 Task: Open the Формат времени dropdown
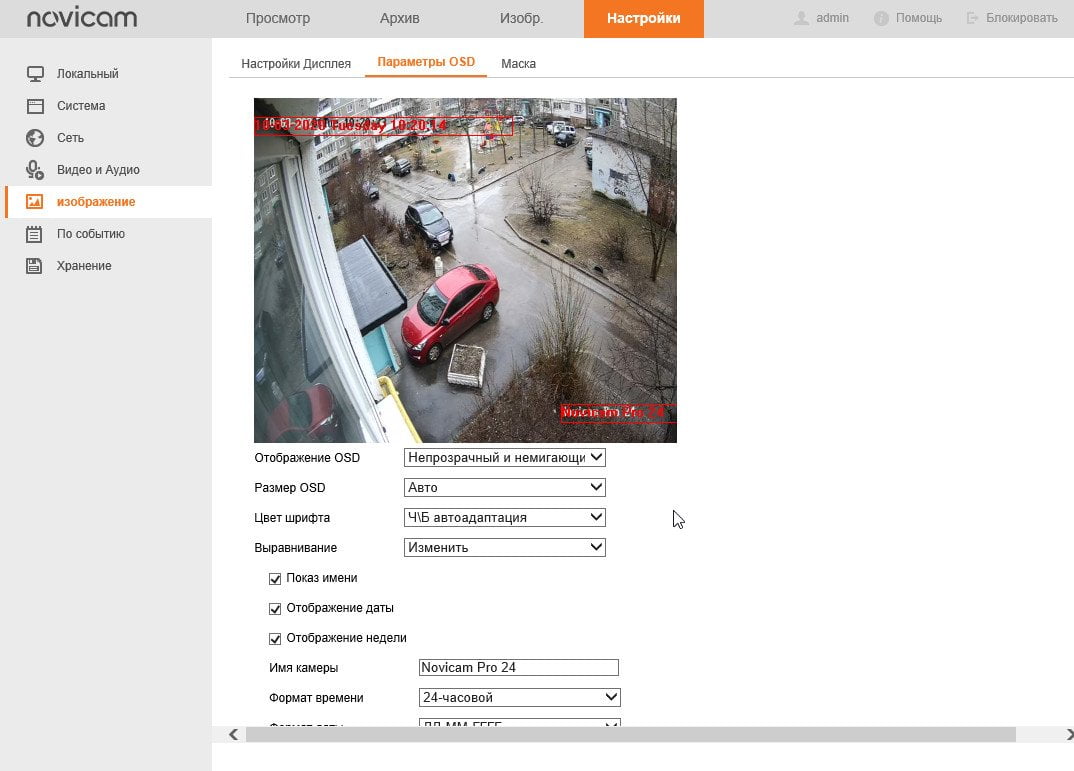[520, 698]
